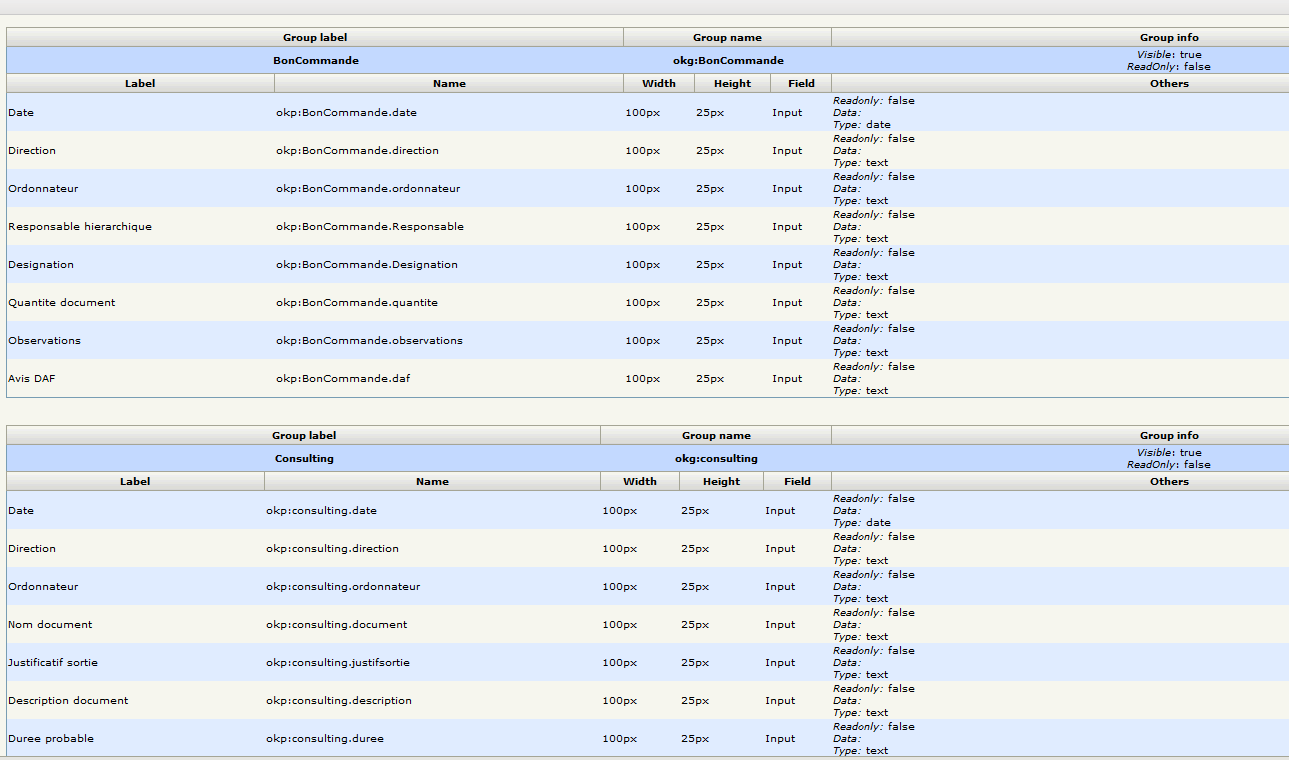The width and height of the screenshot is (1289, 760).
Task: Select the okp:consulting.direction name cell
Action: tap(332, 549)
